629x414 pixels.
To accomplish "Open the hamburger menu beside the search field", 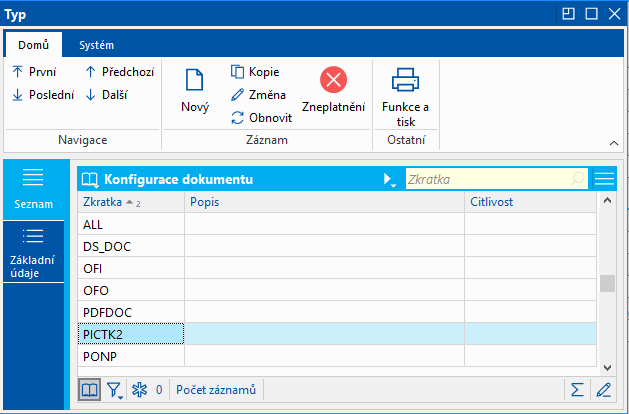I will tap(603, 179).
